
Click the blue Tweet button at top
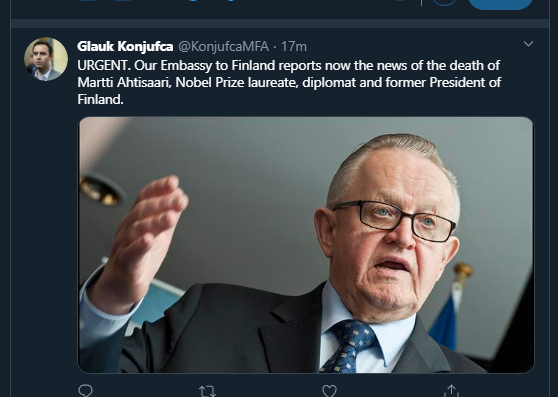(x=500, y=3)
